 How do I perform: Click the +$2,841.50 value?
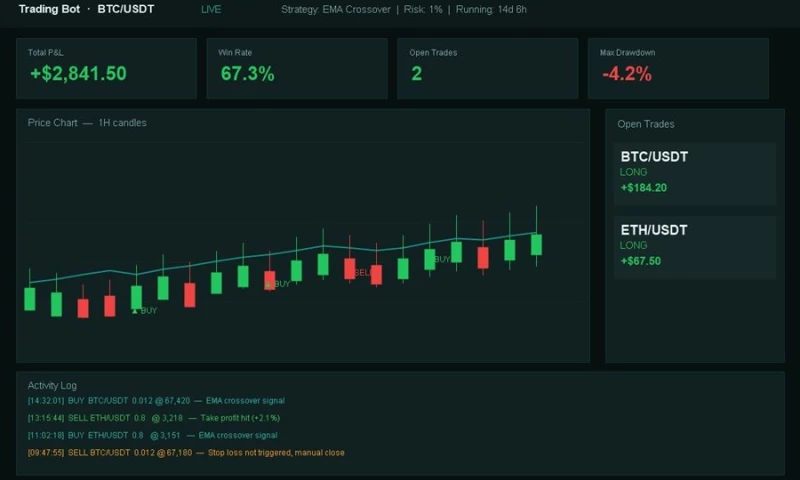[x=78, y=73]
